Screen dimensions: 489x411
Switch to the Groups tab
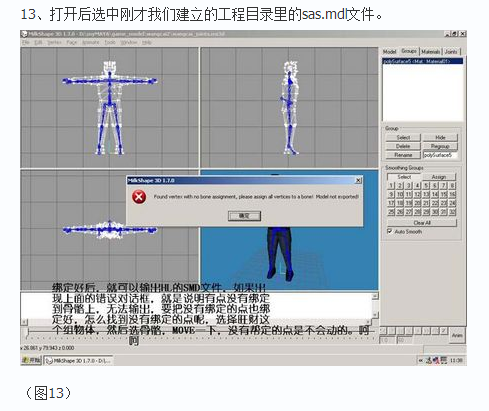(409, 51)
